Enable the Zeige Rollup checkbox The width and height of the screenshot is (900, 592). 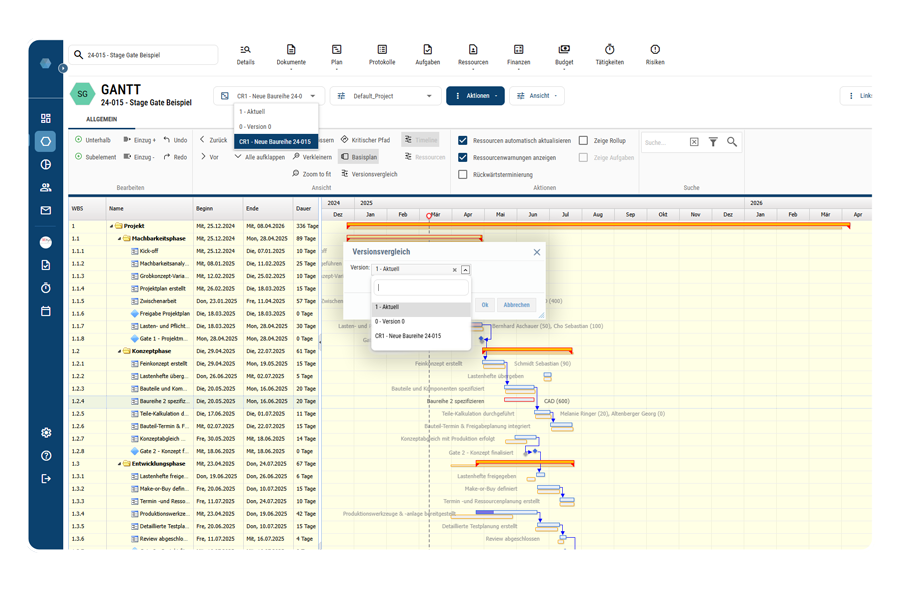[x=584, y=141]
